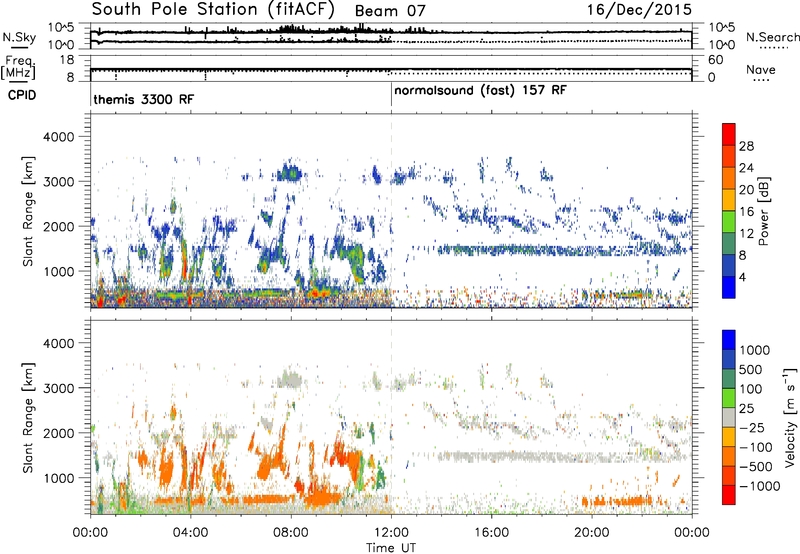The image size is (800, 554).
Task: Click the 'Nave' legend label
Action: 760,69
